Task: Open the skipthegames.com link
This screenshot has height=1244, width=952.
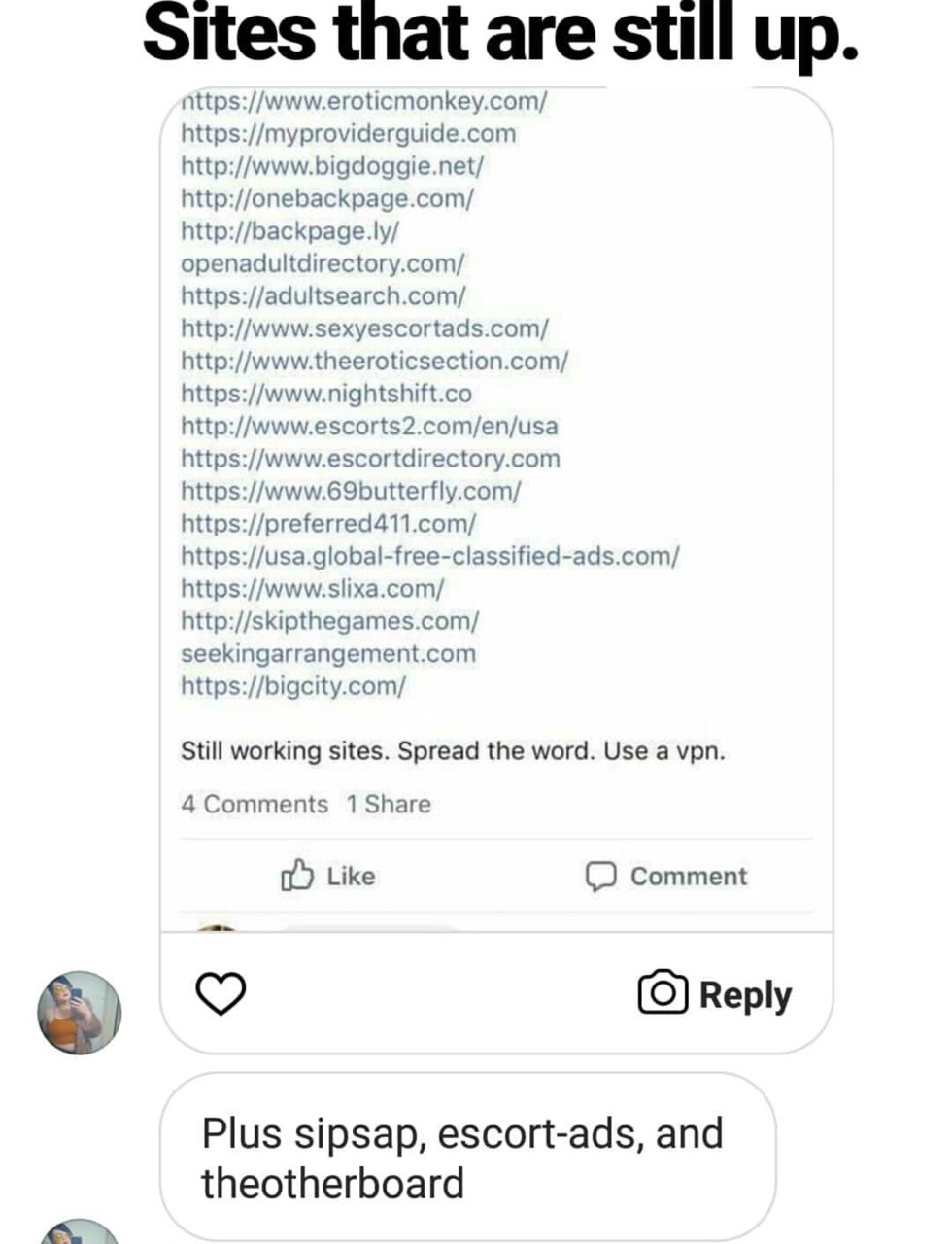Action: [x=330, y=620]
